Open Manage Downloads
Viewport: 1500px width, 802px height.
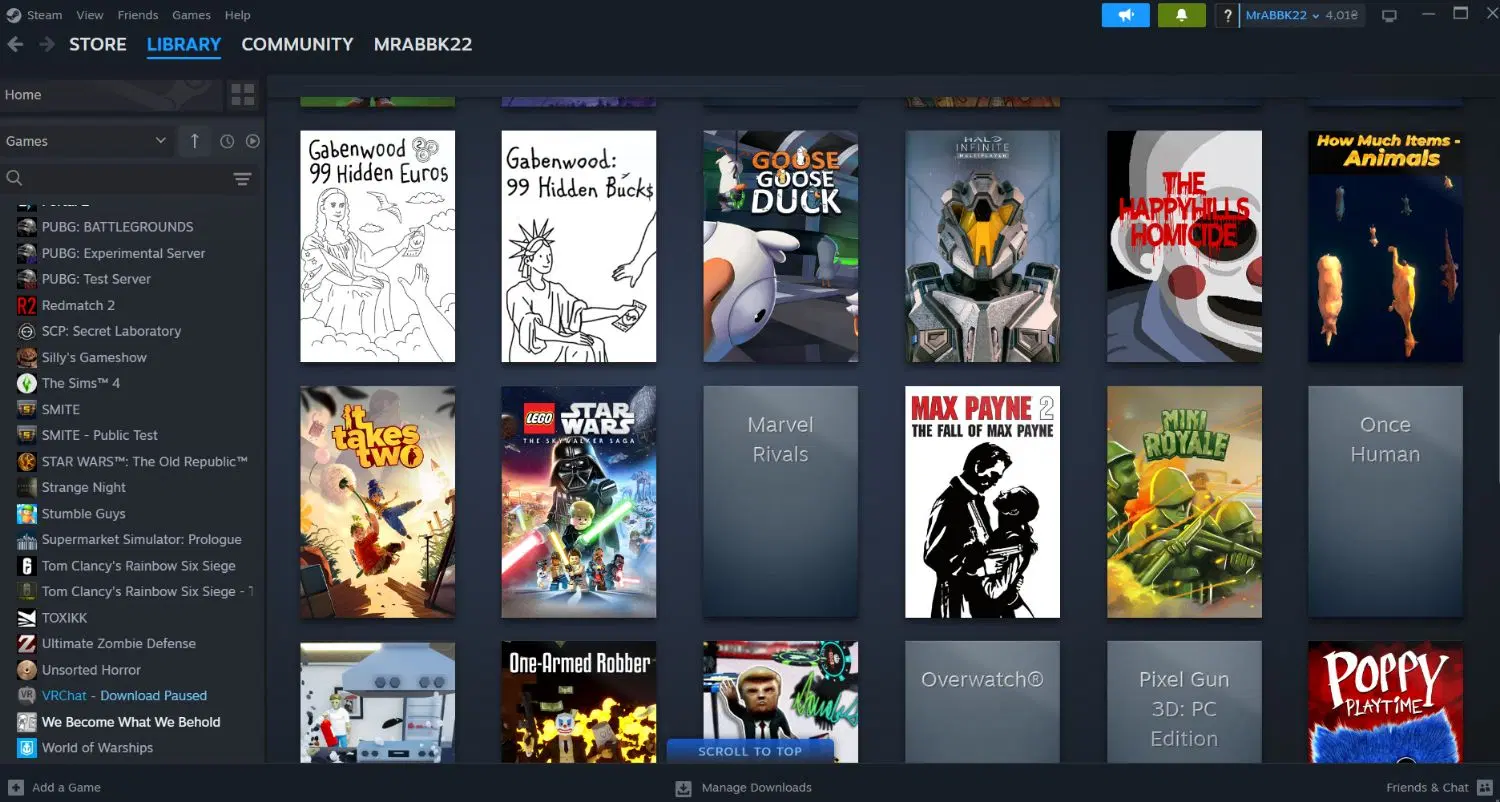point(744,787)
